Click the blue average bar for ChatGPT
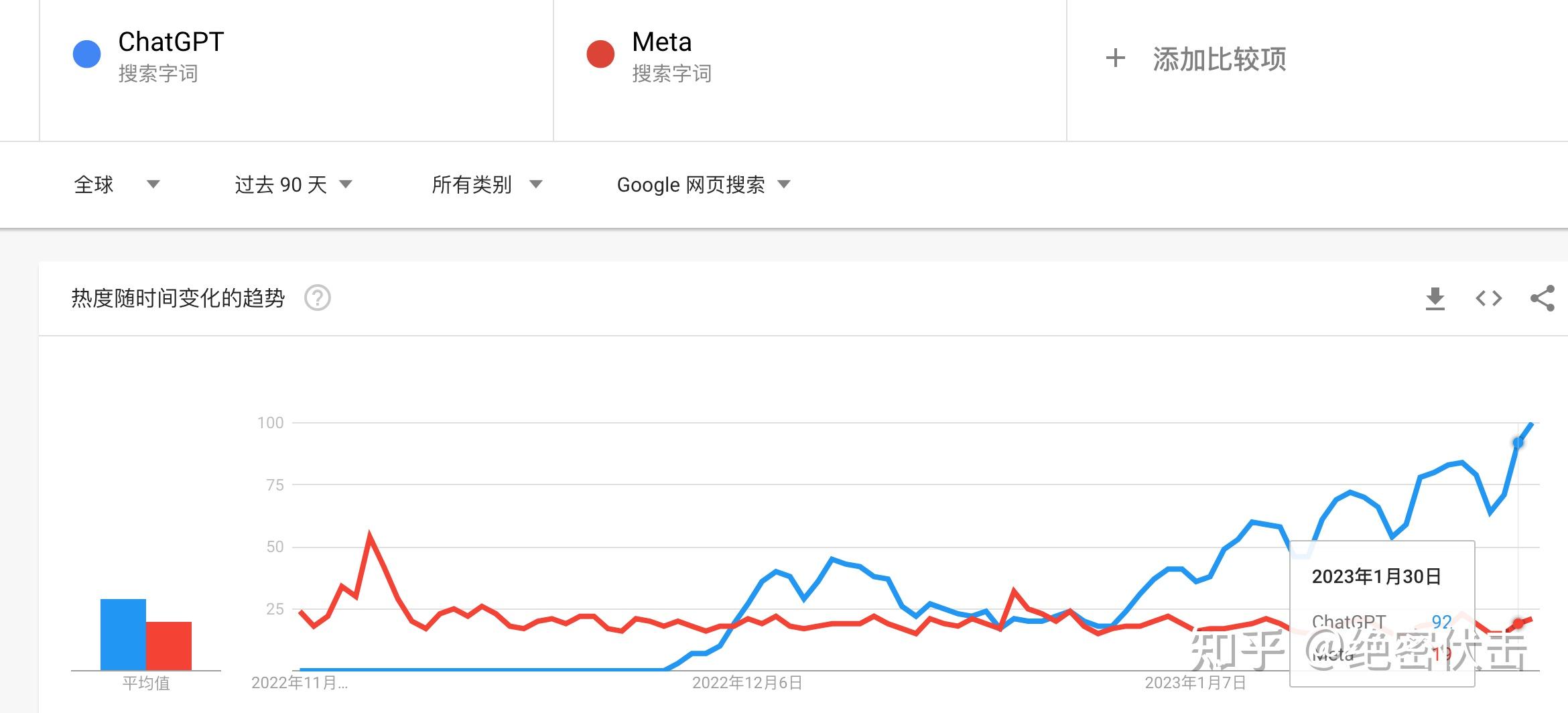1568x713 pixels. click(x=123, y=635)
